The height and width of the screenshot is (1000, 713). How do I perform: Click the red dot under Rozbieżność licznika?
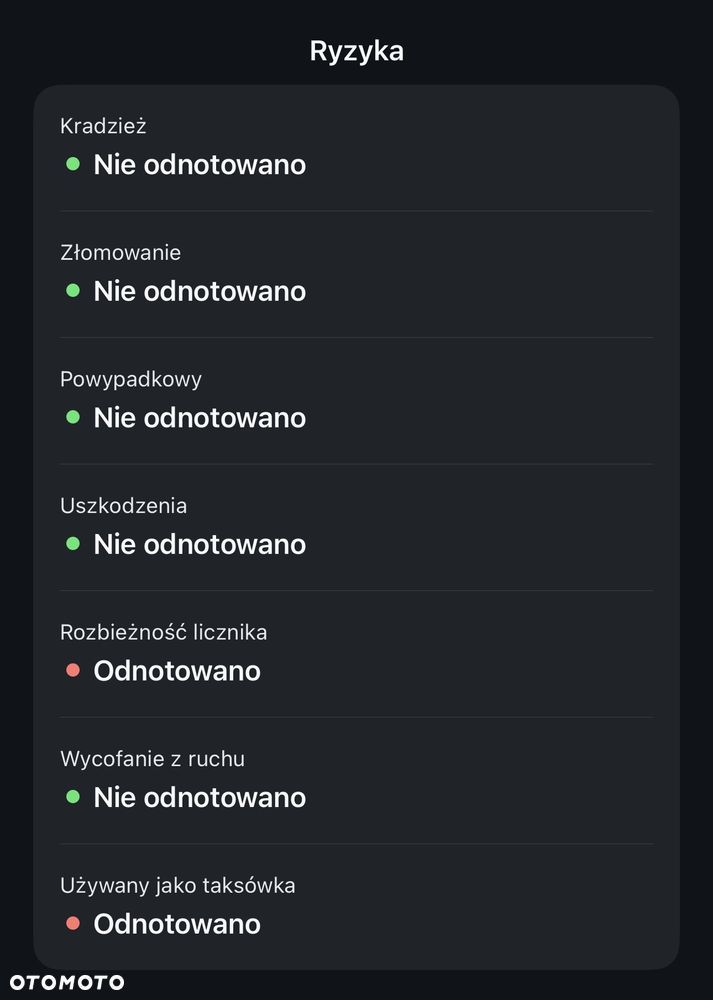tap(73, 670)
